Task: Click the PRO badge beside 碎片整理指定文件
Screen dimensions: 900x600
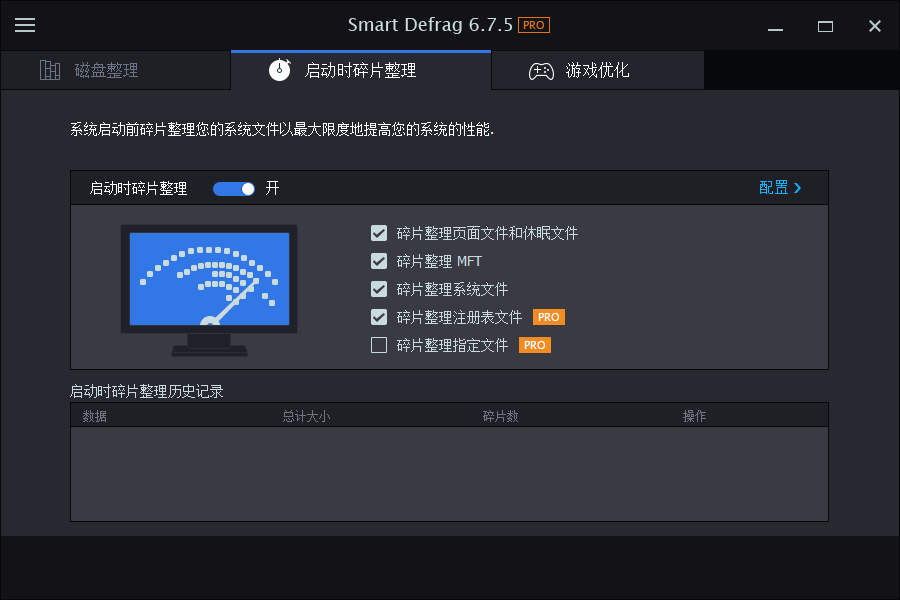Action: pyautogui.click(x=534, y=344)
